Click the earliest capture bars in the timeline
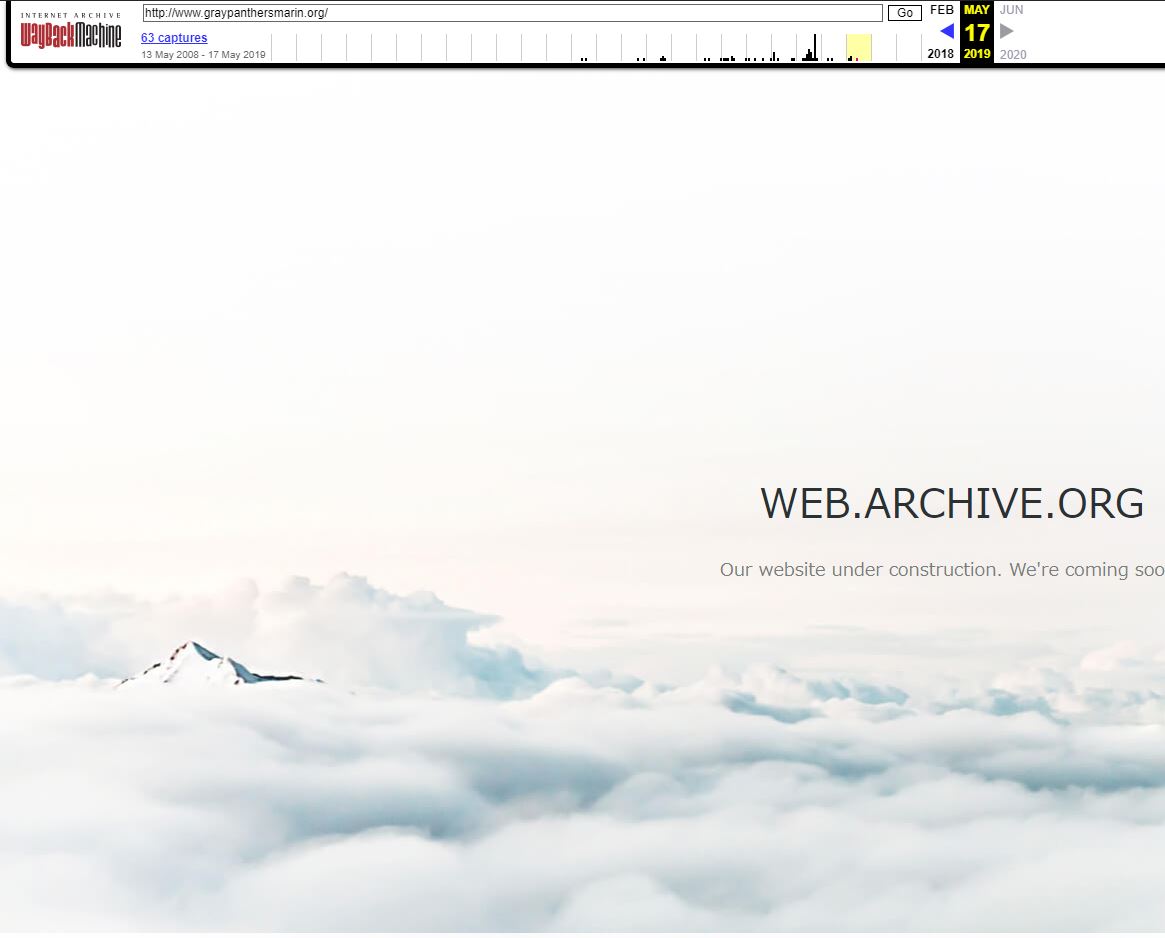Image resolution: width=1165 pixels, height=938 pixels. pyautogui.click(x=584, y=58)
